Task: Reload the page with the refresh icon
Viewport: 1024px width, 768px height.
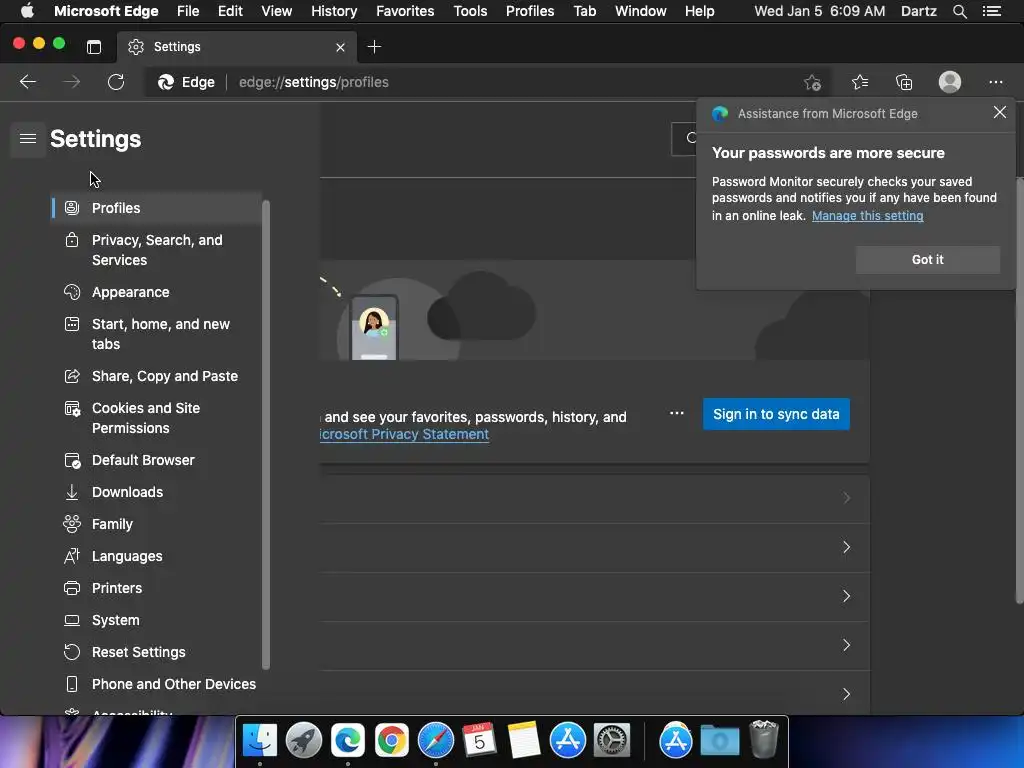Action: click(x=116, y=82)
